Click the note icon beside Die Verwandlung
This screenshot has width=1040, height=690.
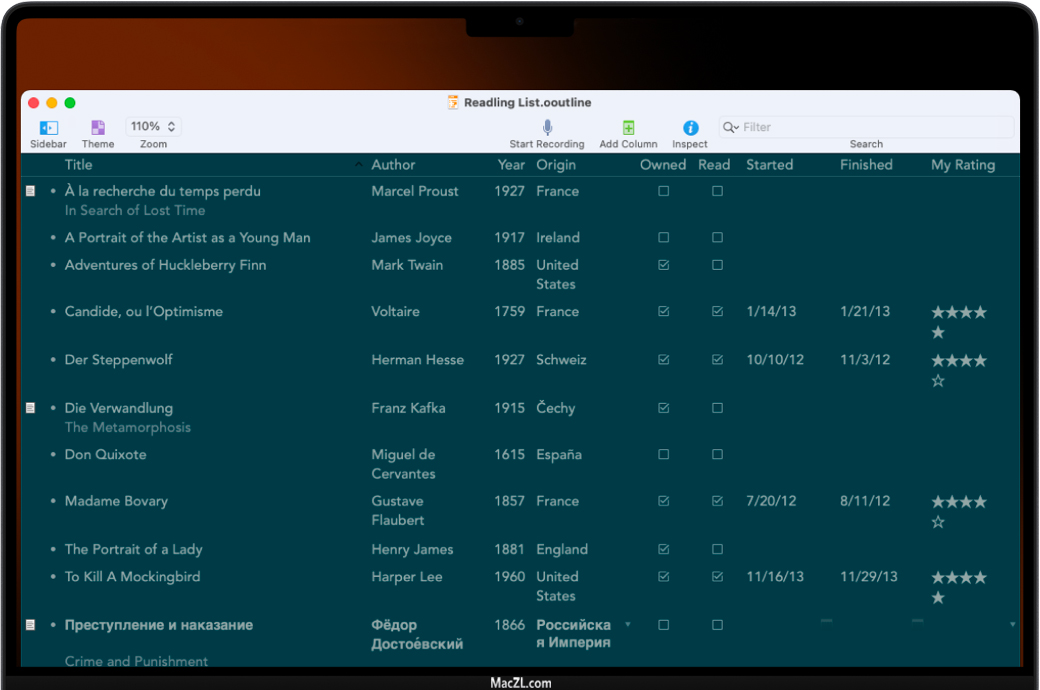(30, 408)
